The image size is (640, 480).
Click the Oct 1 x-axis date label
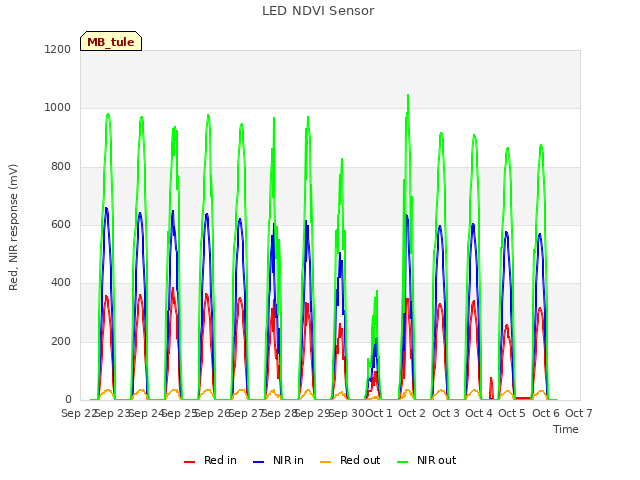(378, 413)
